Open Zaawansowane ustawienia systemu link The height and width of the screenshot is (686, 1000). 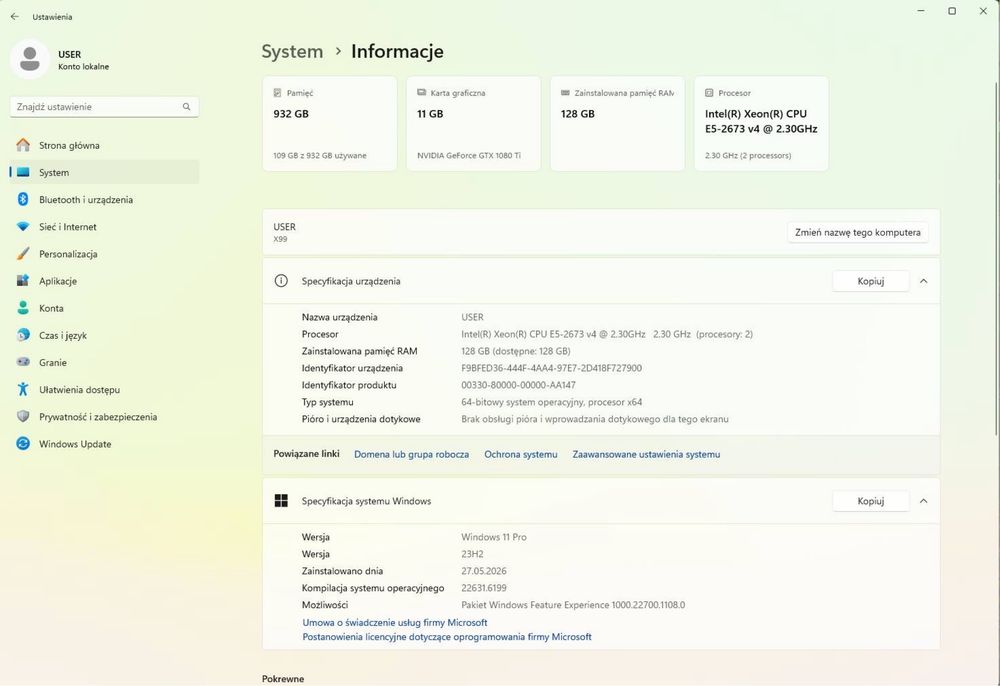coord(646,455)
